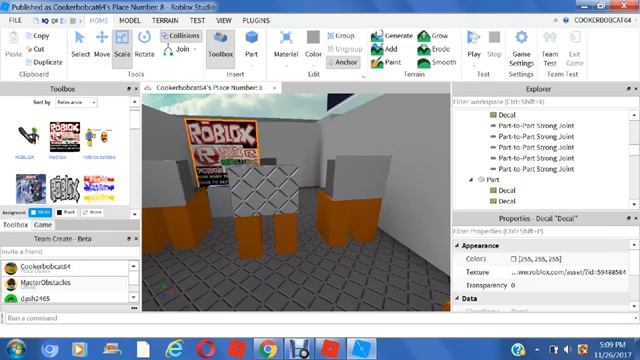
Task: Set toolbox background to White
Action: [40, 212]
